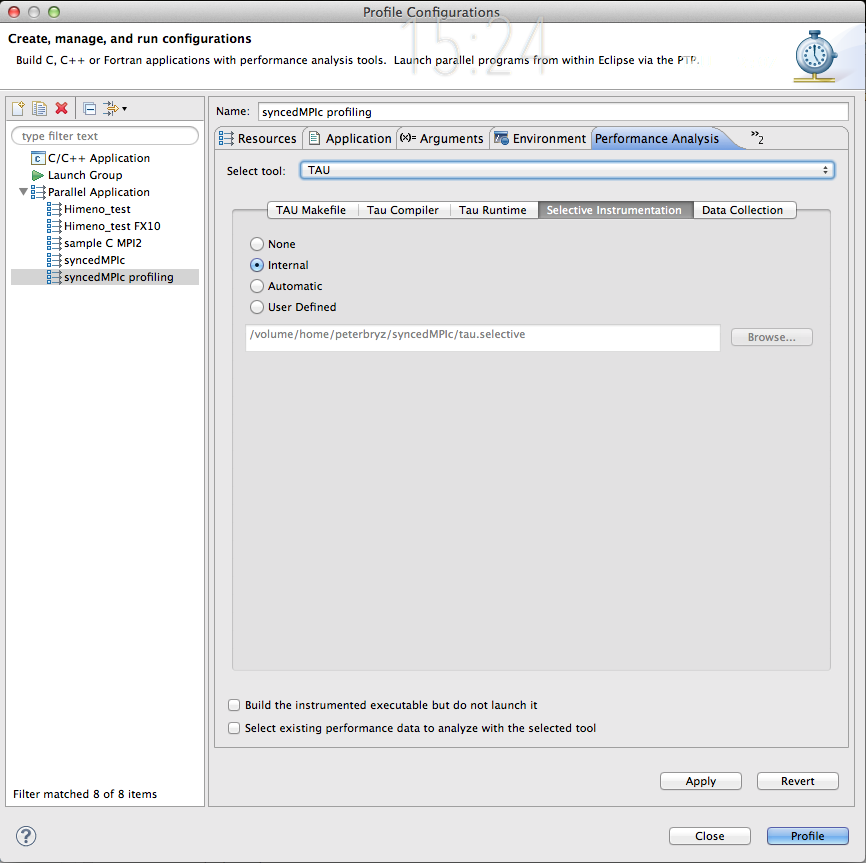Open the Select tool TAU dropdown
Viewport: 866px width, 863px height.
[x=567, y=170]
